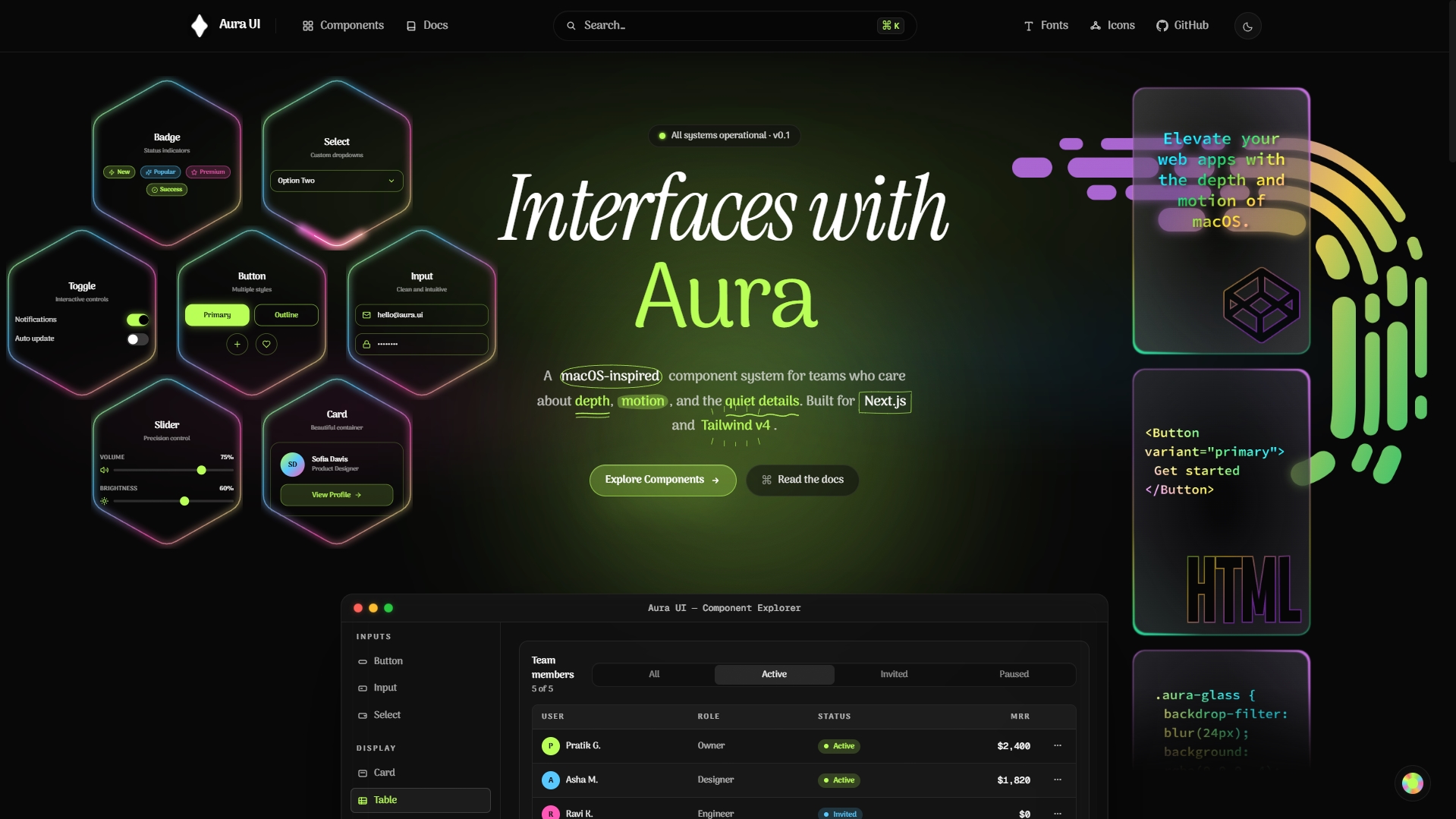Click the brightness sun icon
The width and height of the screenshot is (1456, 819).
click(105, 502)
